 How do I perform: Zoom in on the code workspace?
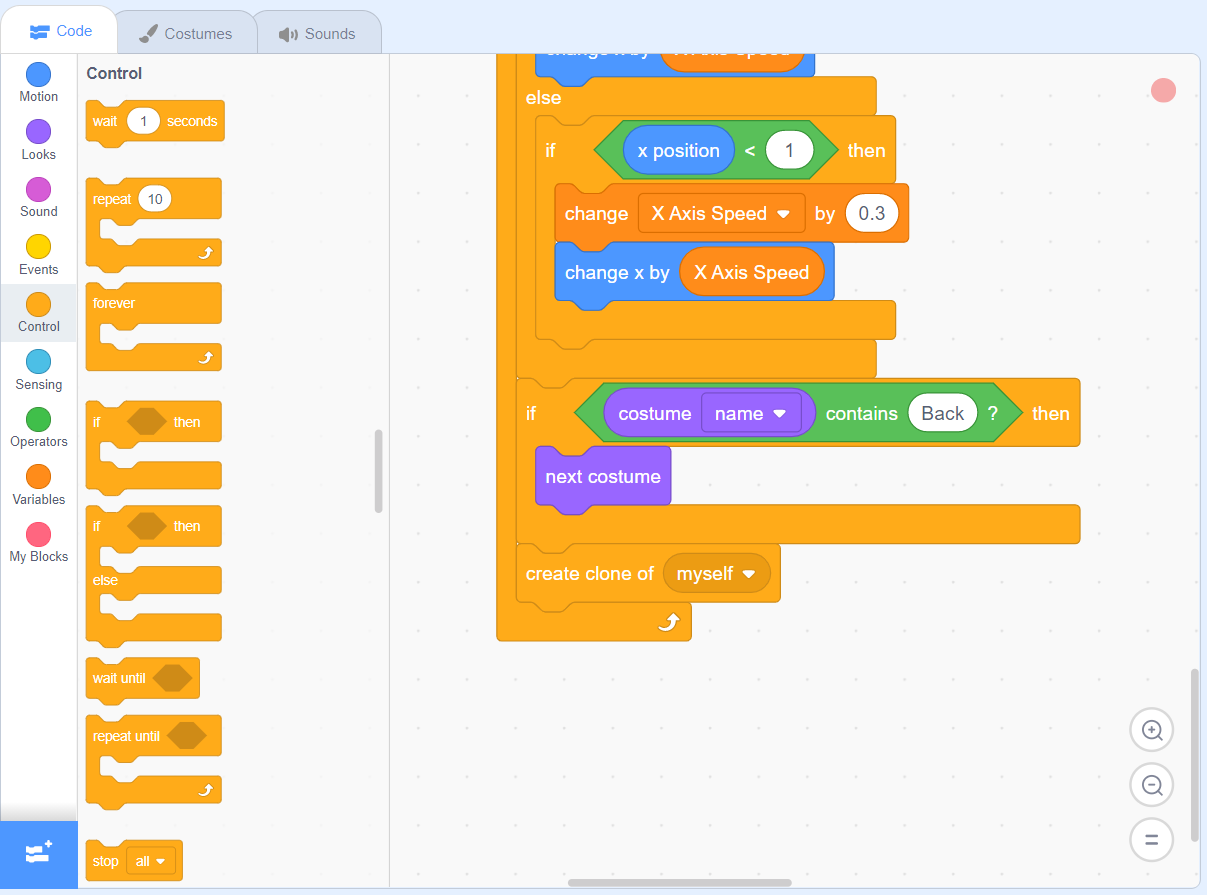click(x=1151, y=730)
